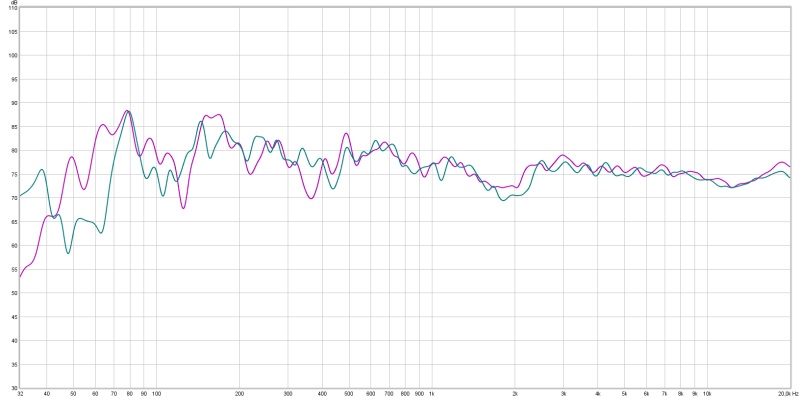Click the 32 Hz label at axis start
The height and width of the screenshot is (398, 800).
click(x=20, y=394)
